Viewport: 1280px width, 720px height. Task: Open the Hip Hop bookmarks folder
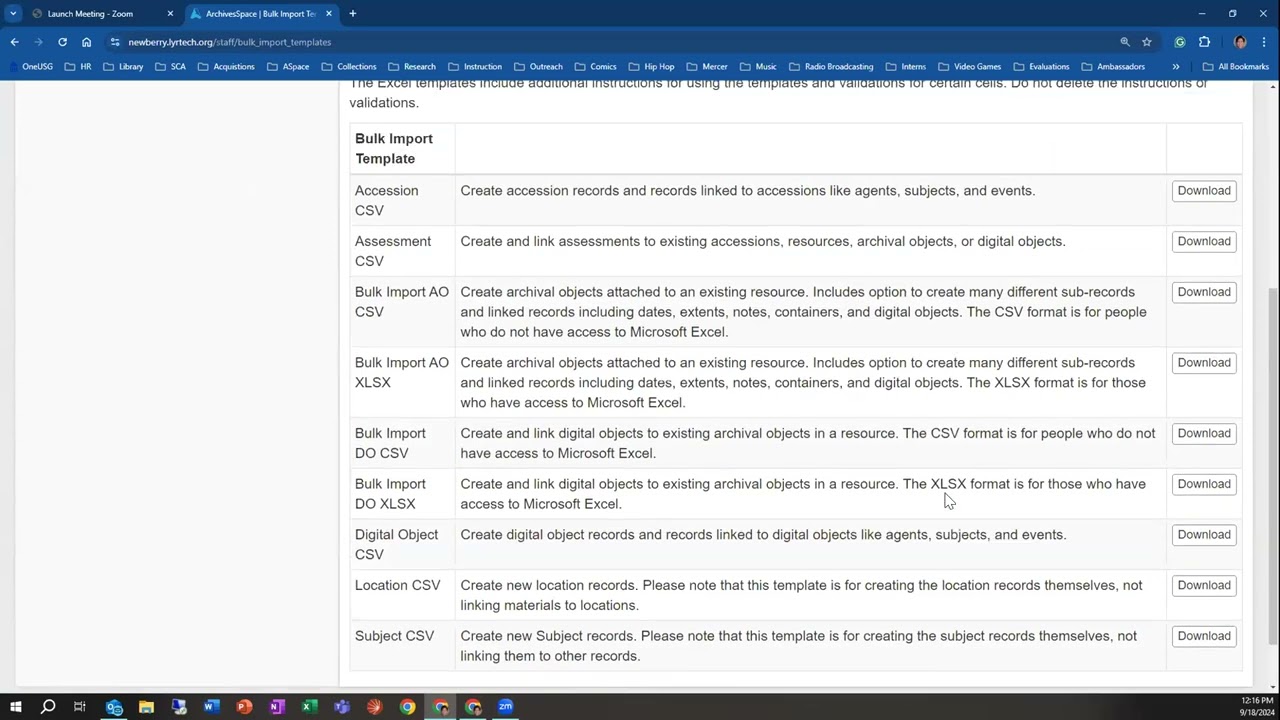[x=650, y=67]
